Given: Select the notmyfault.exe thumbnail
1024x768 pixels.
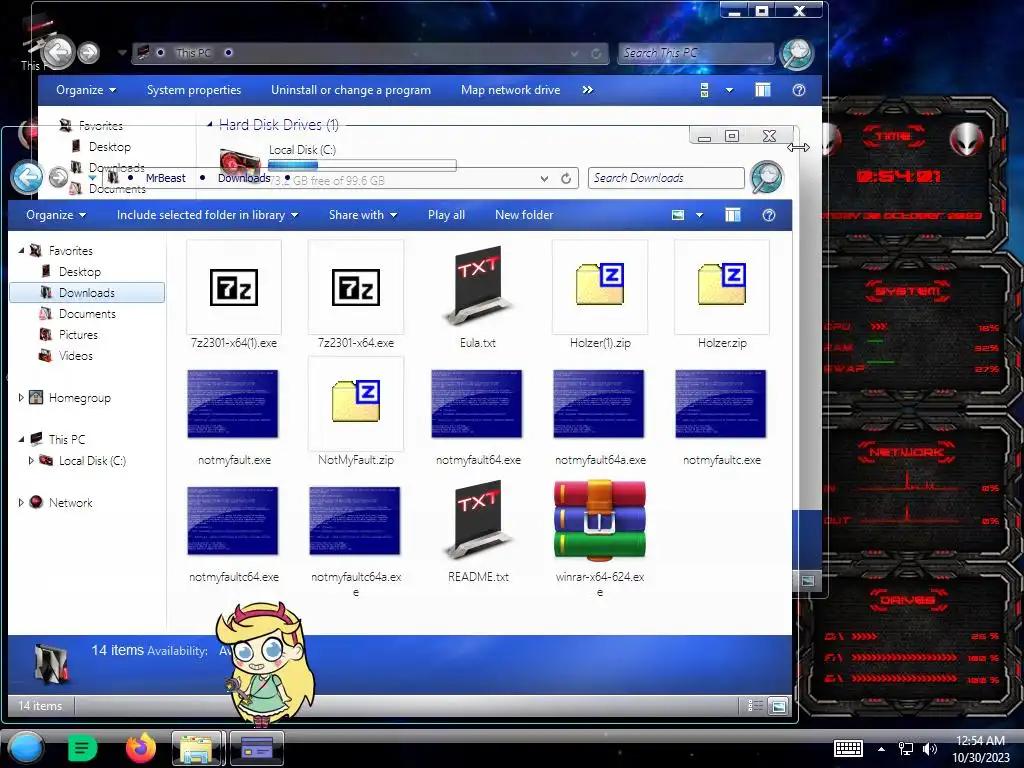Looking at the screenshot, I should click(232, 404).
